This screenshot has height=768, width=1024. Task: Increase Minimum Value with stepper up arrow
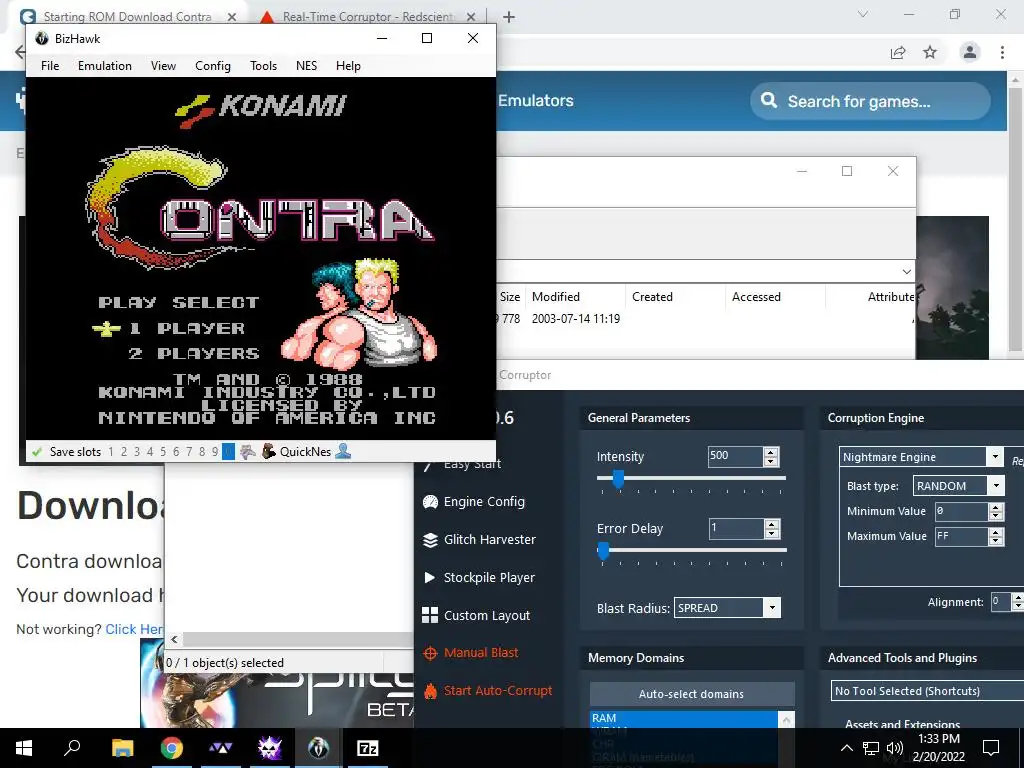(995, 507)
